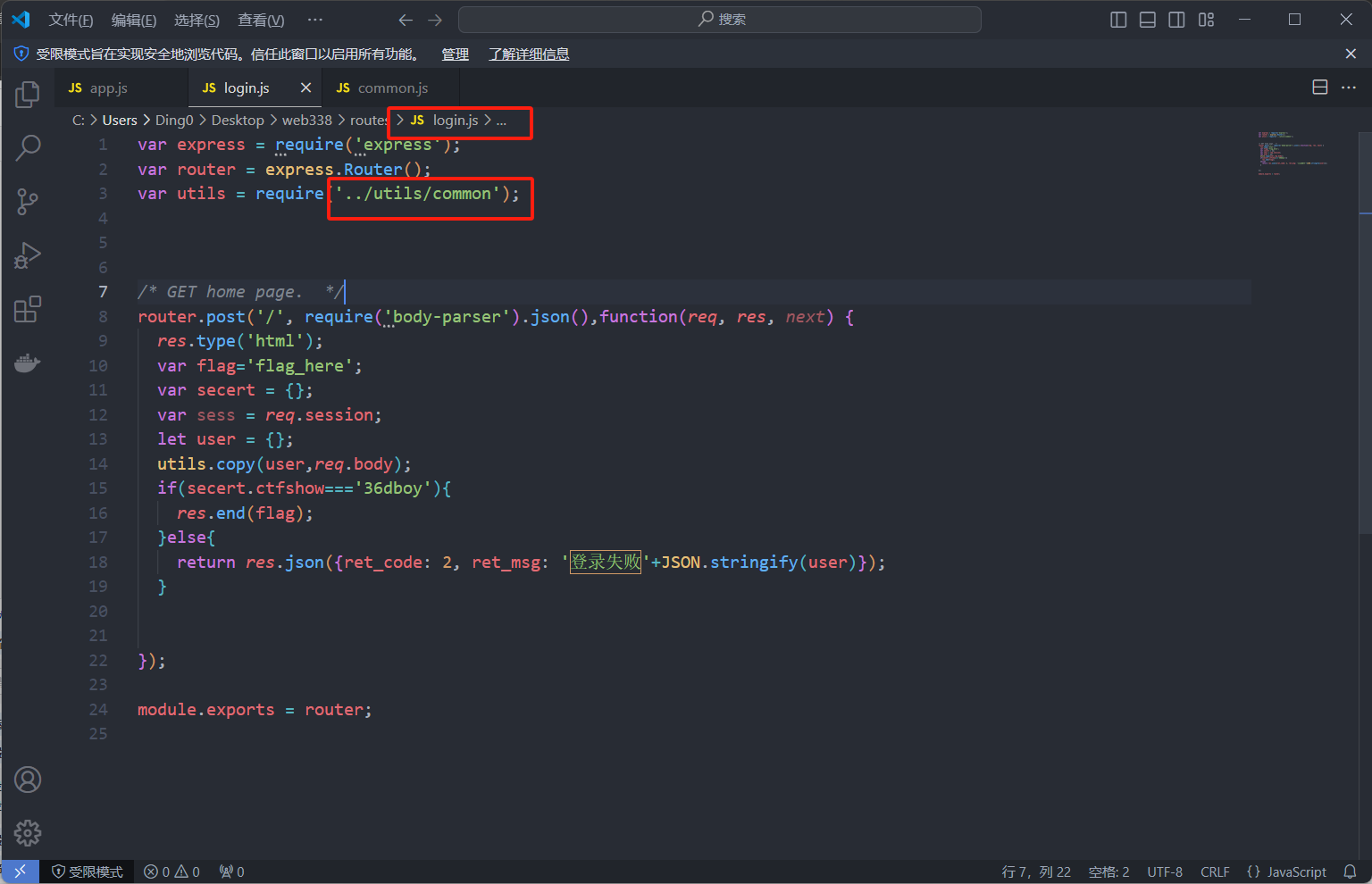This screenshot has height=884, width=1372.
Task: Click the remote window indicator in status bar
Action: point(20,871)
